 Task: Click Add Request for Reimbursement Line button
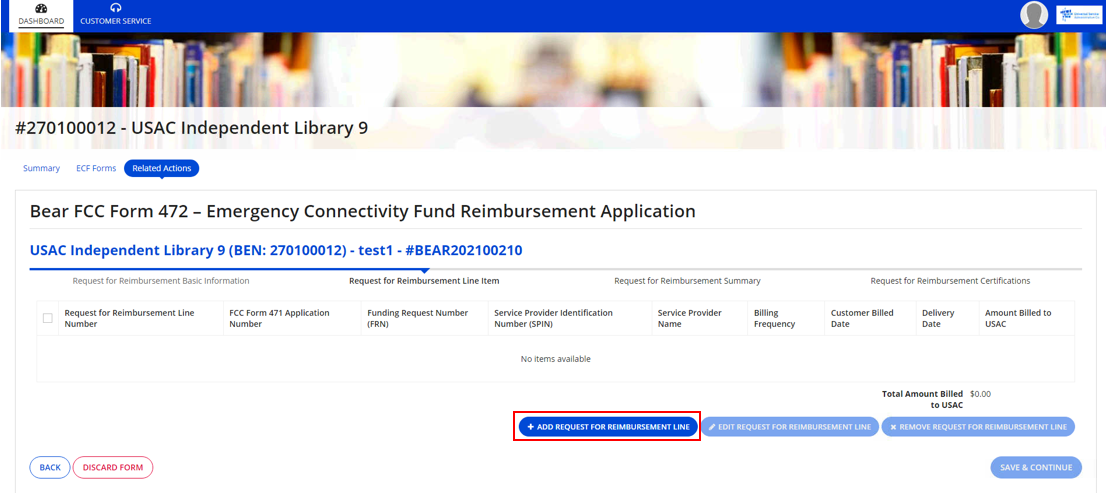coord(608,427)
